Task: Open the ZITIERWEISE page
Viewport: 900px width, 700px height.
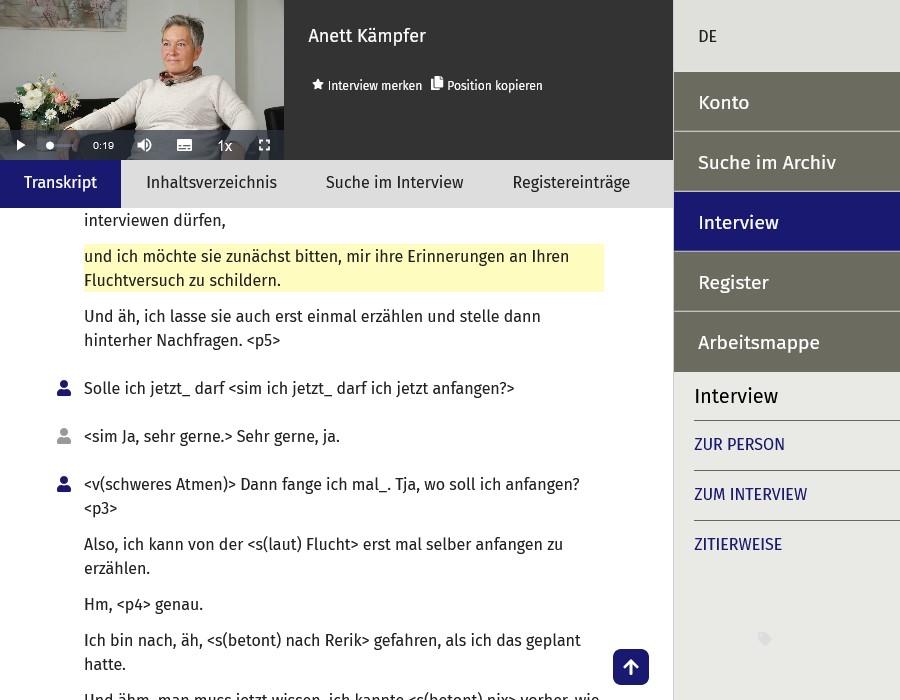Action: coord(738,544)
